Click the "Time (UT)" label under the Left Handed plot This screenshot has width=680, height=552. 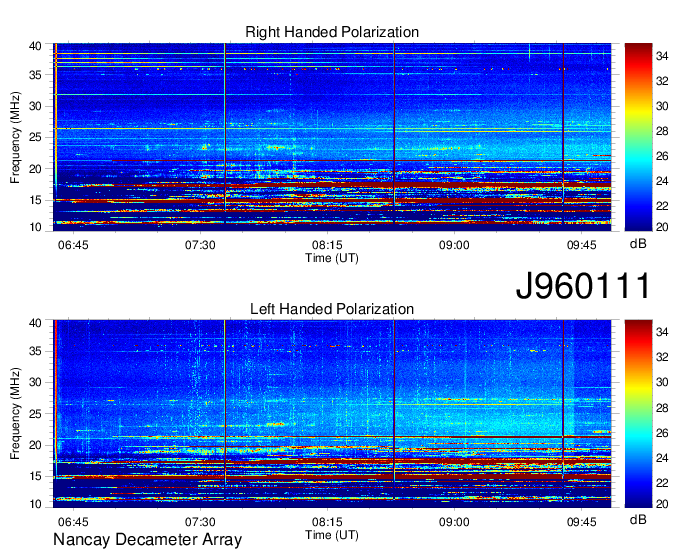(332, 535)
